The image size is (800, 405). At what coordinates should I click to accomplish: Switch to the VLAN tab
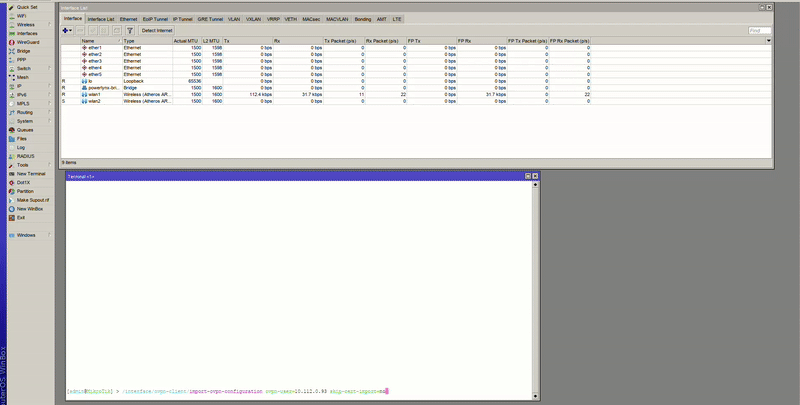click(x=234, y=19)
